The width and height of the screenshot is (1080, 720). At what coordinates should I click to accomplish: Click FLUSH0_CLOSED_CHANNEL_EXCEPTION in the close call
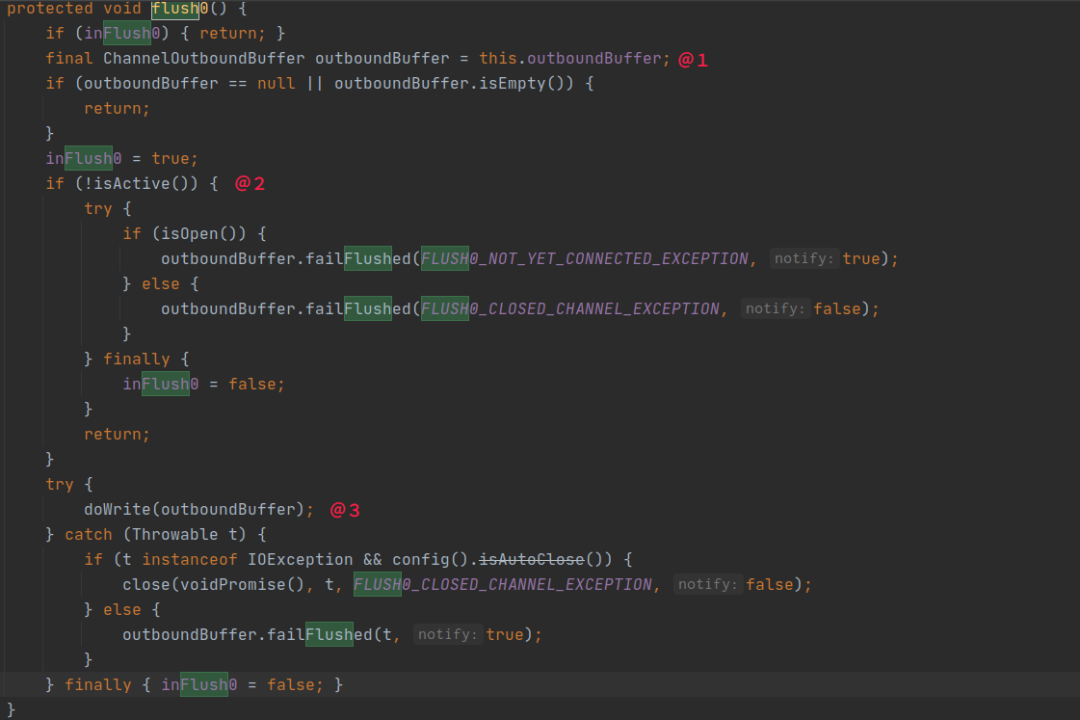[502, 585]
